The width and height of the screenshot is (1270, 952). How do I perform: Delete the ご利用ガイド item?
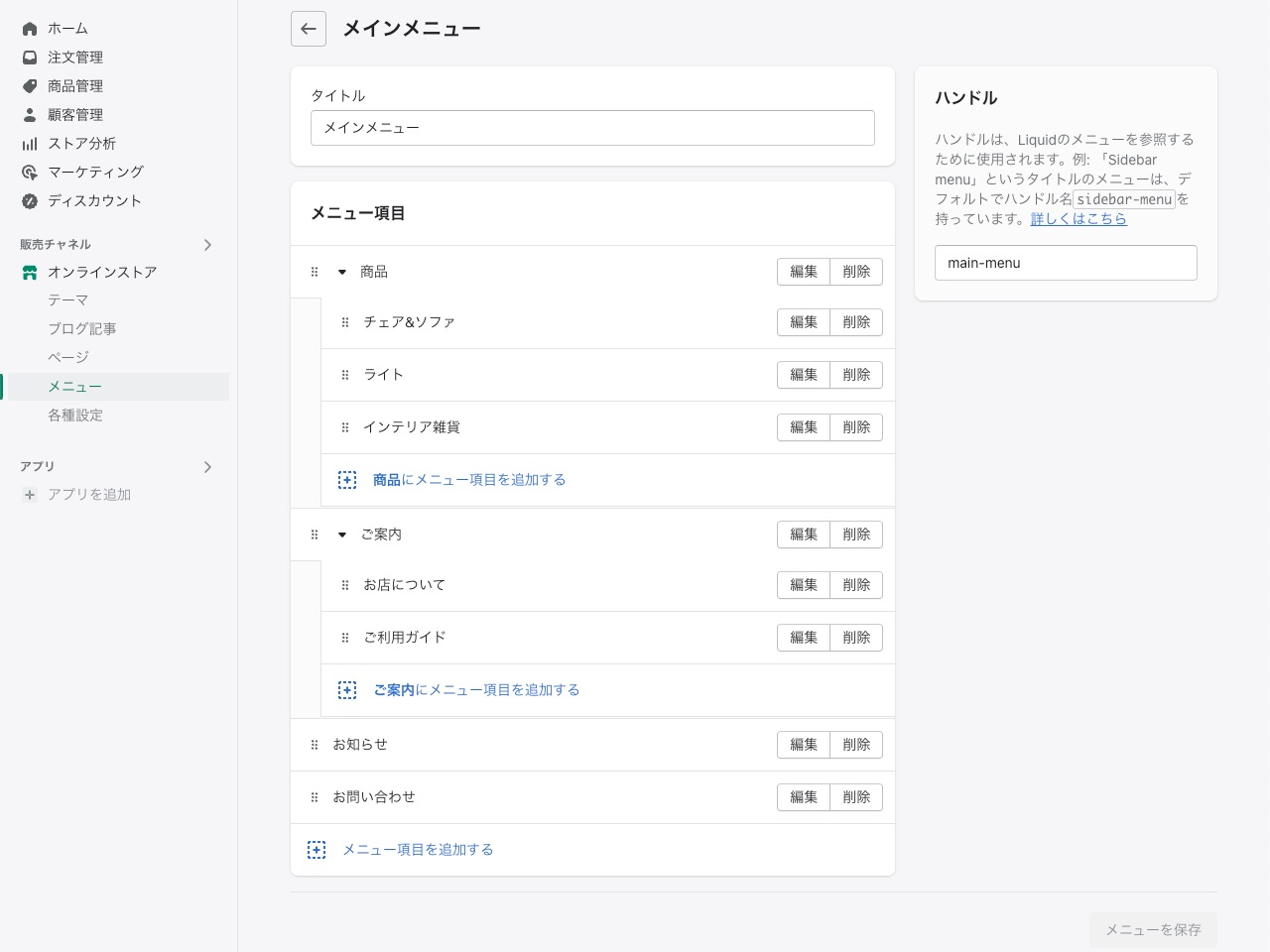coord(856,638)
